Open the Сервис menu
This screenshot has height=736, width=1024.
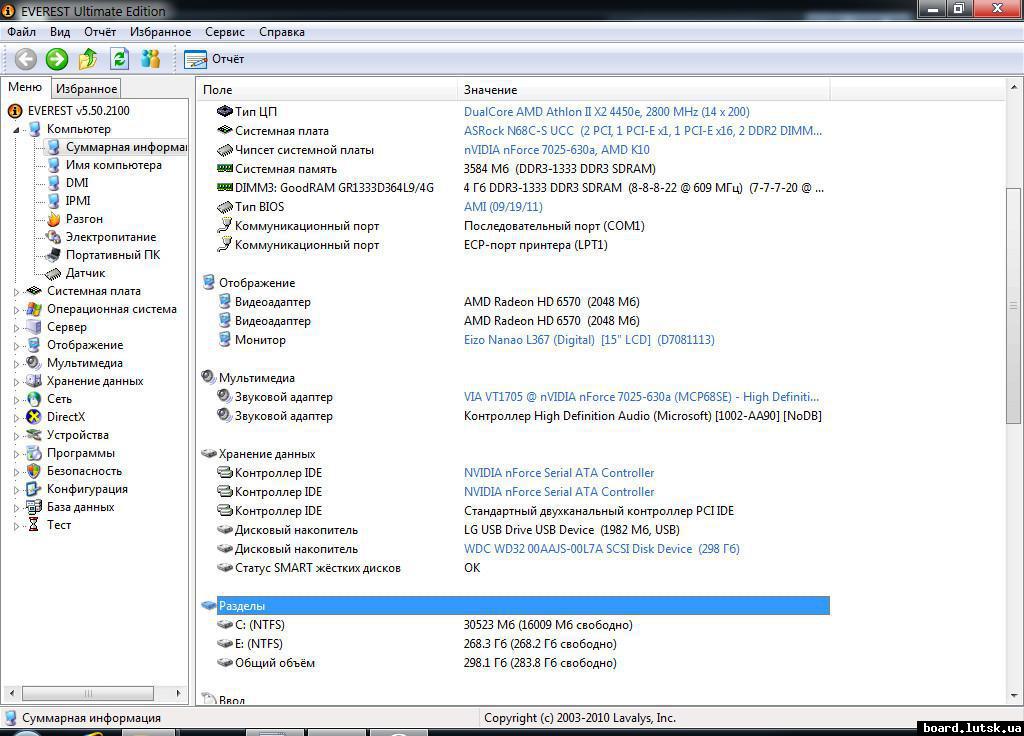click(x=224, y=32)
